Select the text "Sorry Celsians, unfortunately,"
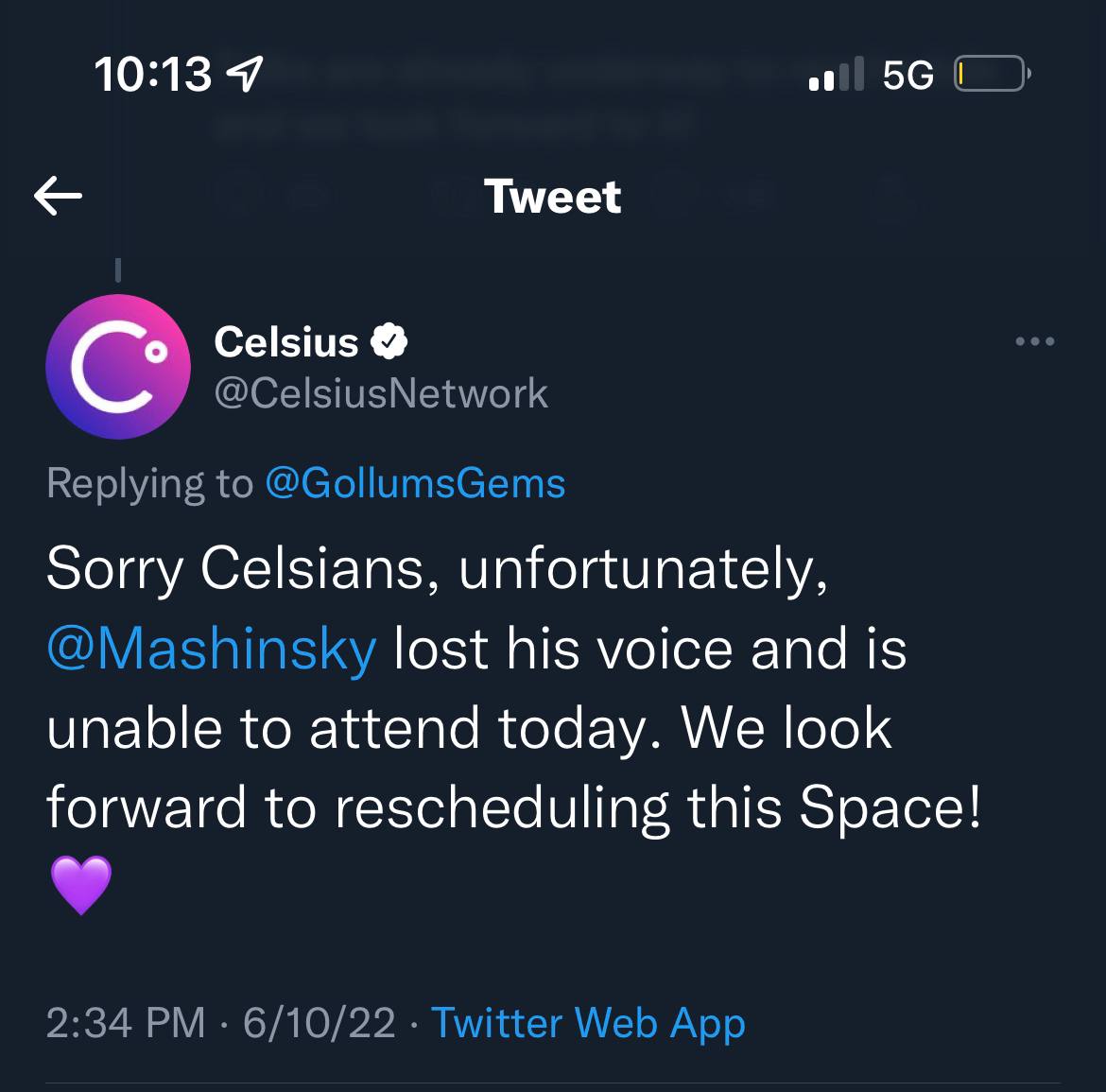The height and width of the screenshot is (1092, 1106). tap(438, 569)
